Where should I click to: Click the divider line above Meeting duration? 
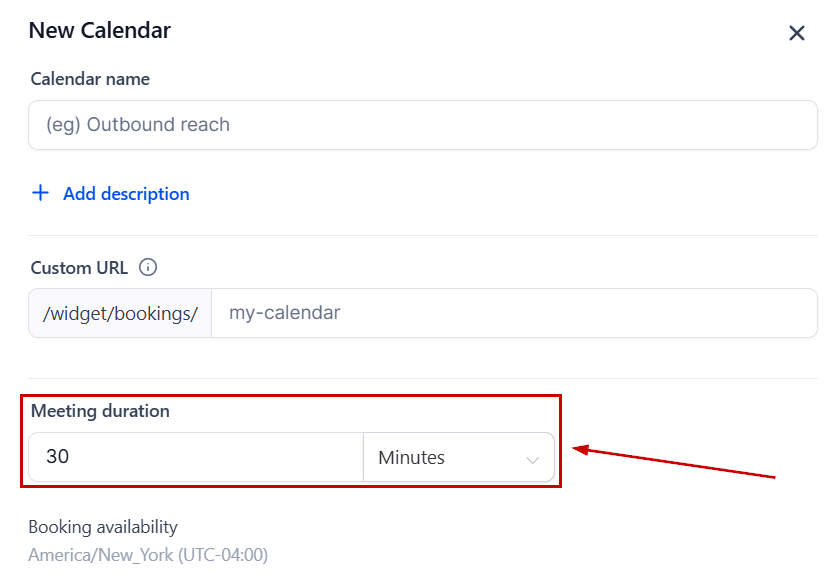pyautogui.click(x=422, y=378)
